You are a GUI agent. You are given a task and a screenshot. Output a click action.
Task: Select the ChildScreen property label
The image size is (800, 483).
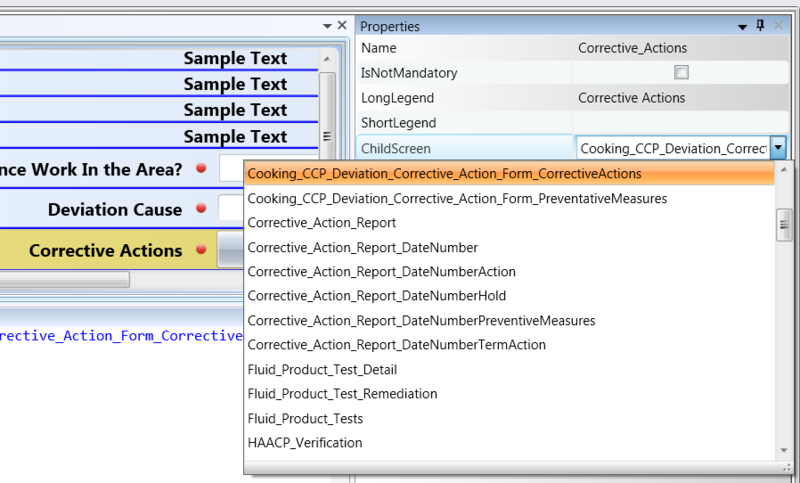point(396,149)
